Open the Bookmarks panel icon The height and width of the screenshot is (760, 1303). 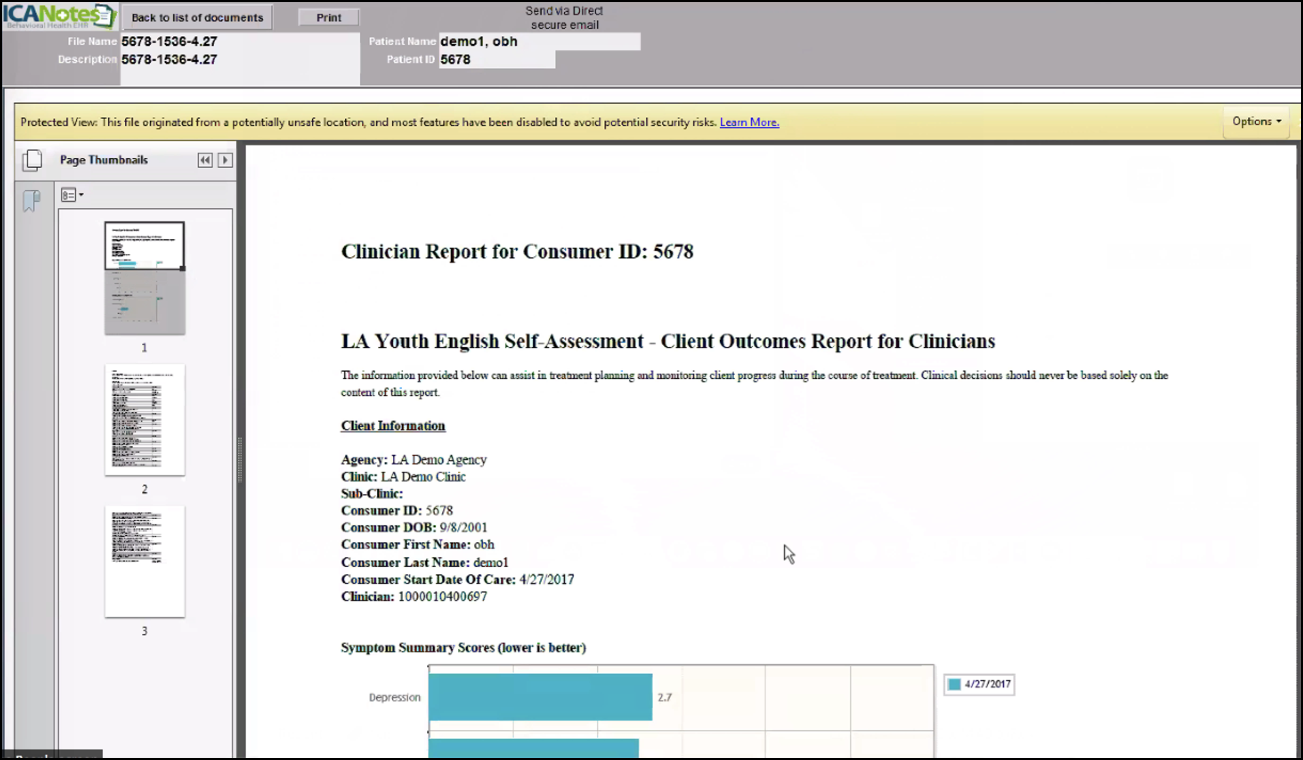pos(32,201)
